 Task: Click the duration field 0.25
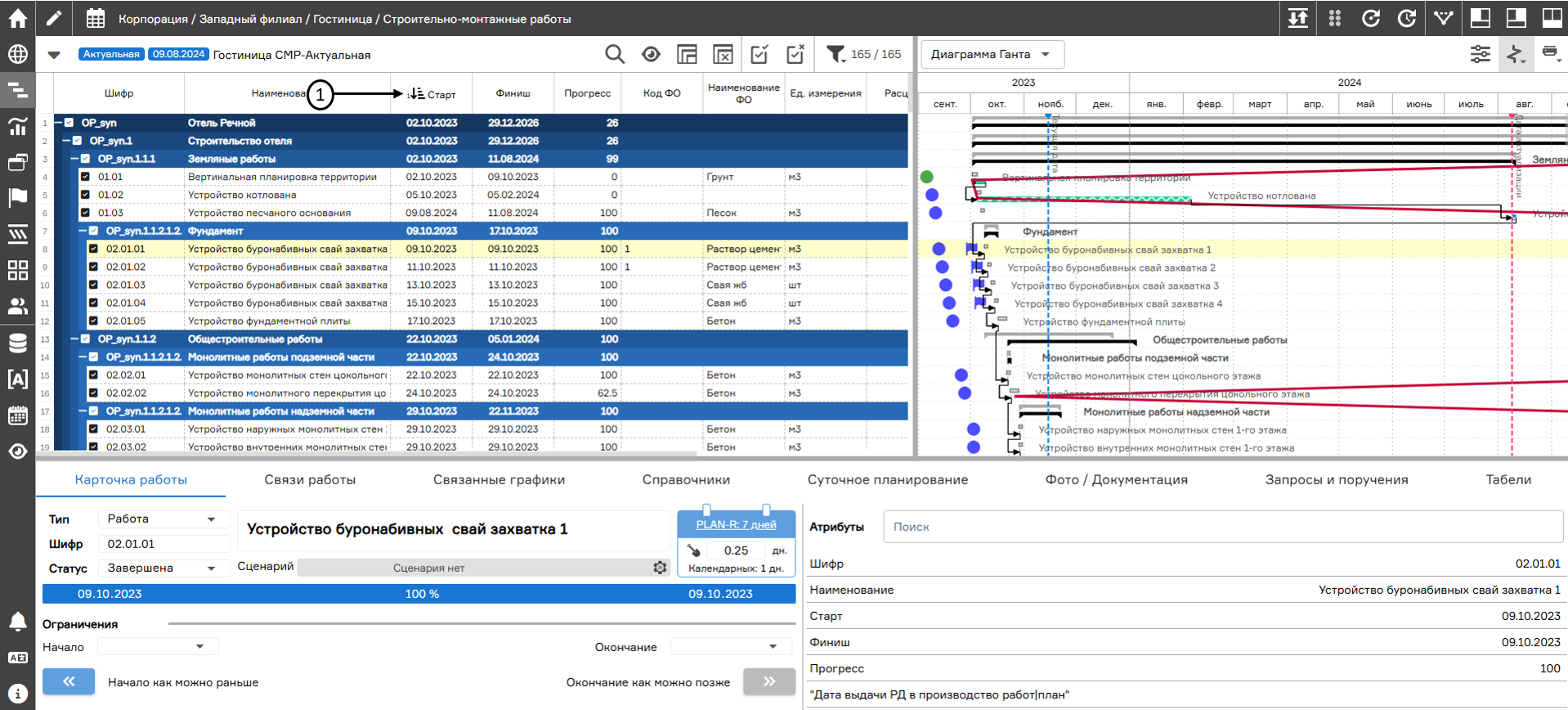pyautogui.click(x=736, y=550)
